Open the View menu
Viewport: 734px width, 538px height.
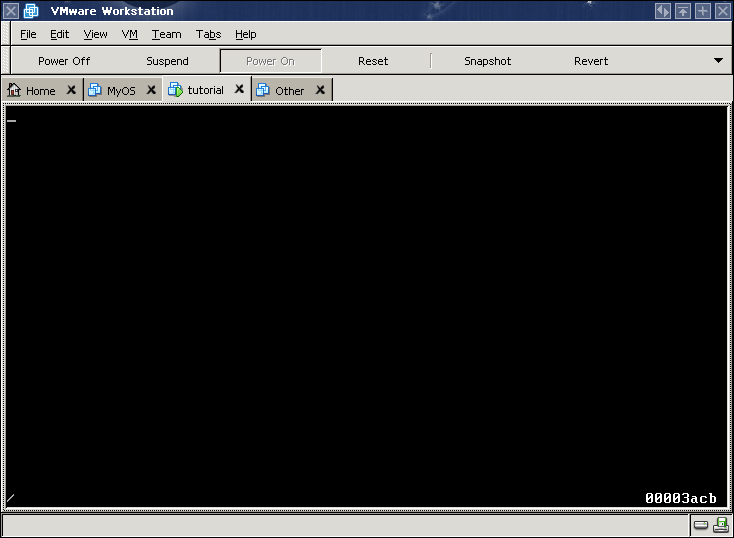[x=95, y=34]
